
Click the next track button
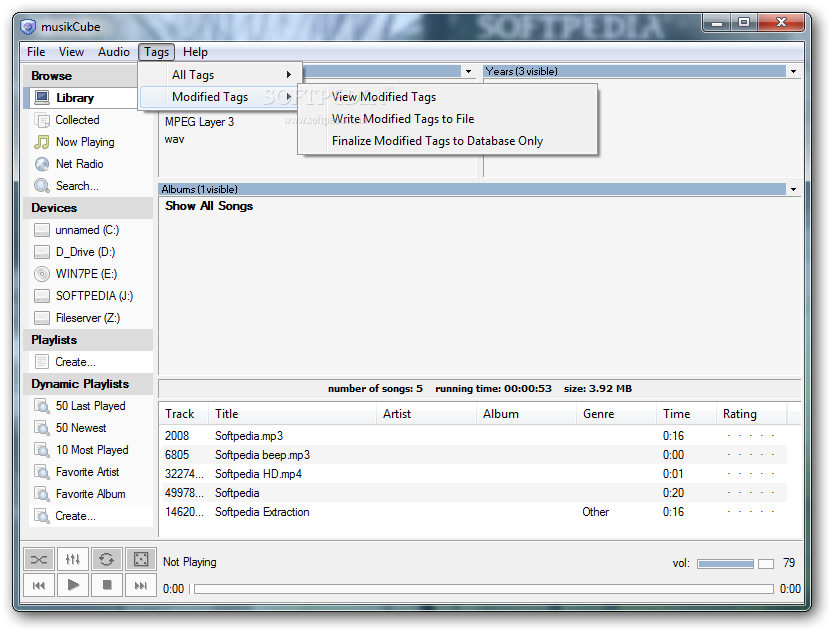coord(141,585)
